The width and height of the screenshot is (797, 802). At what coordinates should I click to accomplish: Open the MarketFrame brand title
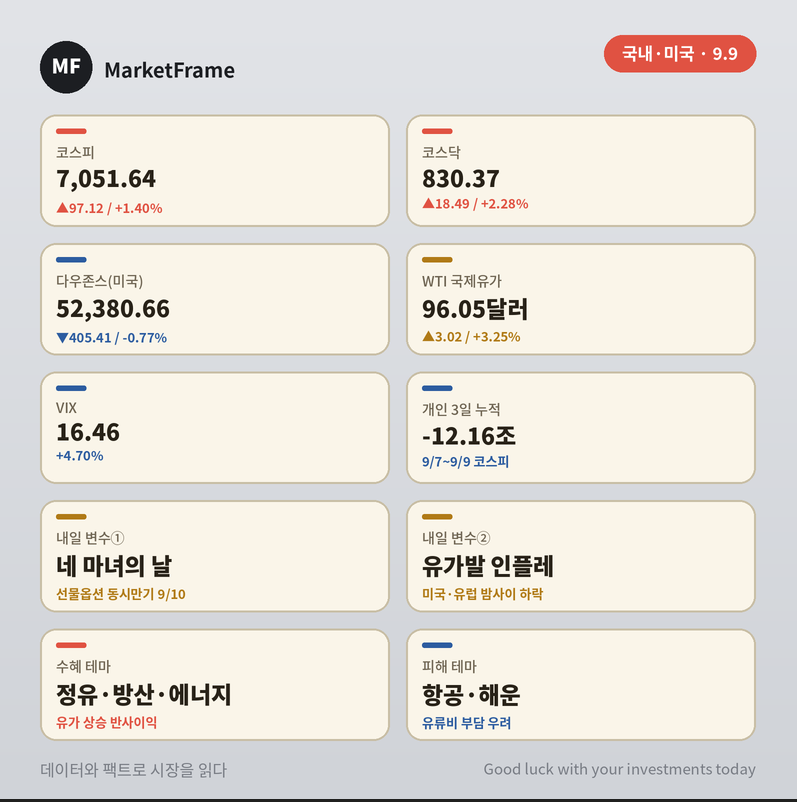point(169,70)
